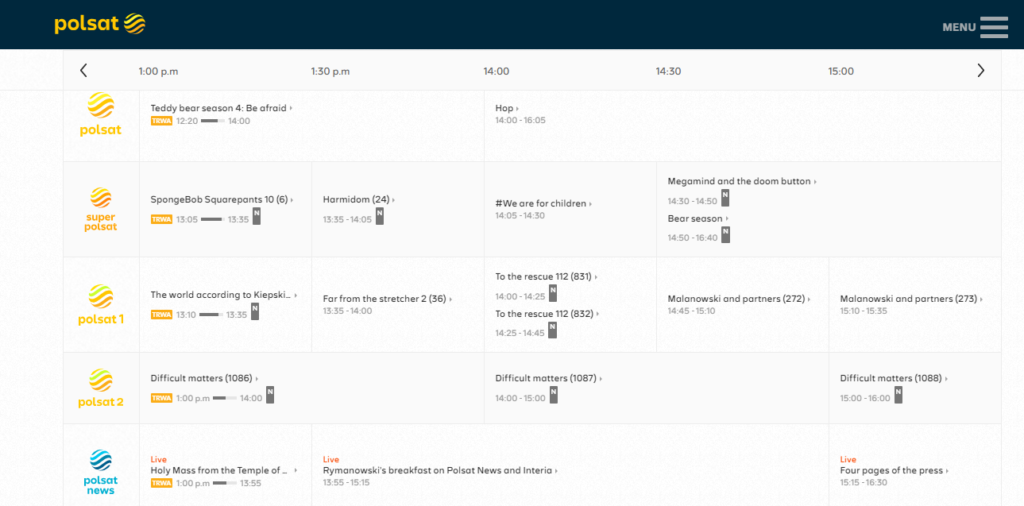Viewport: 1024px width, 506px height.
Task: Open To the rescue 112 (831)
Action: (x=545, y=277)
